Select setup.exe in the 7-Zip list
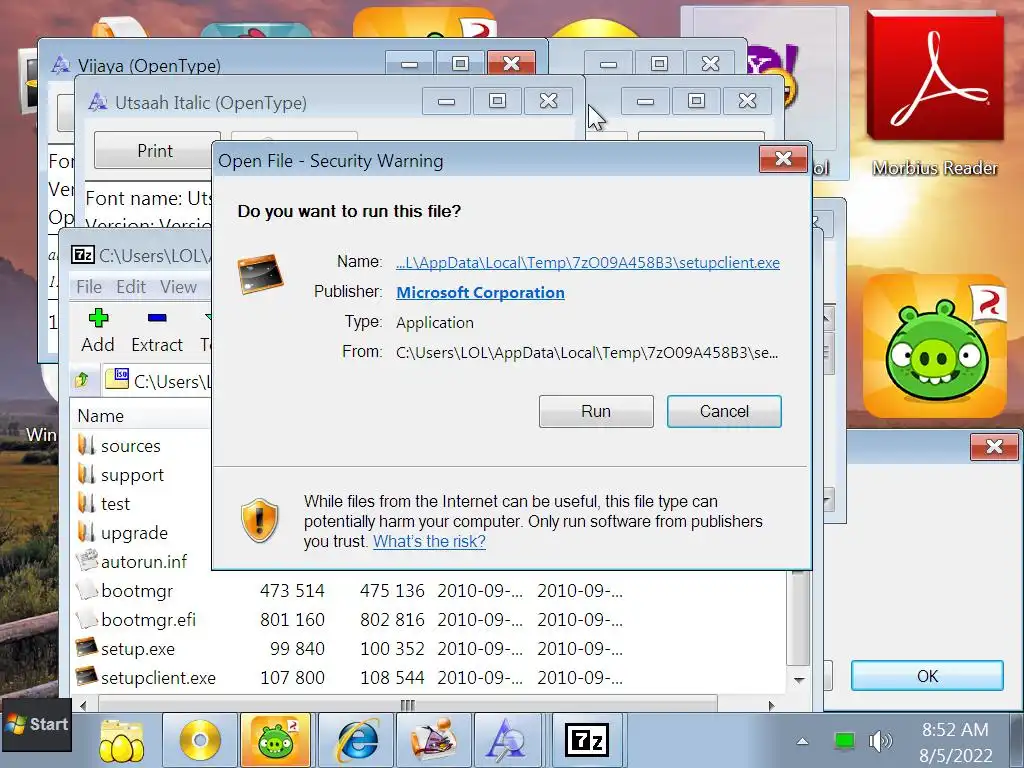Screen dimensions: 1024x768 pyautogui.click(x=138, y=648)
